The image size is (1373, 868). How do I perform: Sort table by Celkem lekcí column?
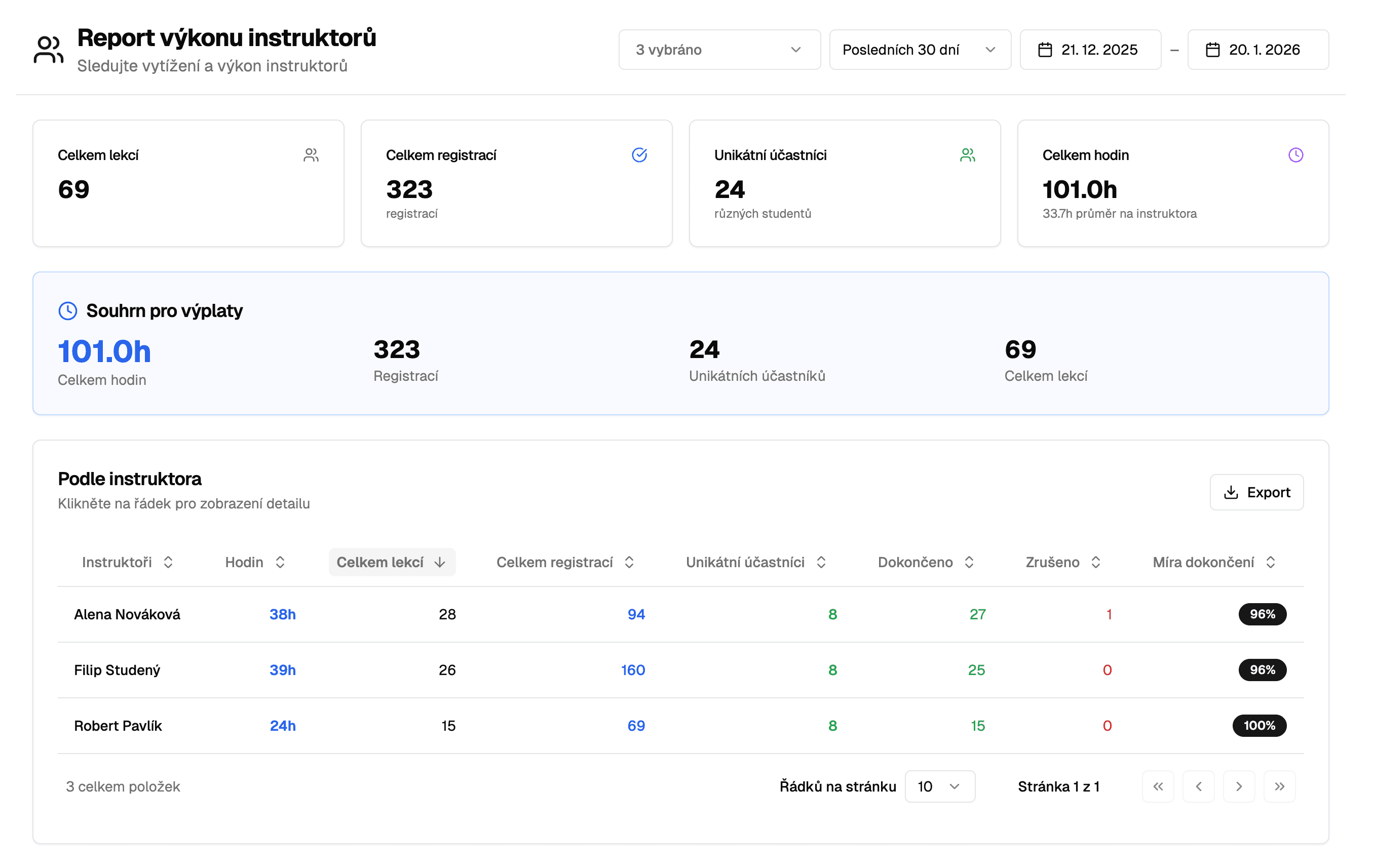[x=391, y=563]
